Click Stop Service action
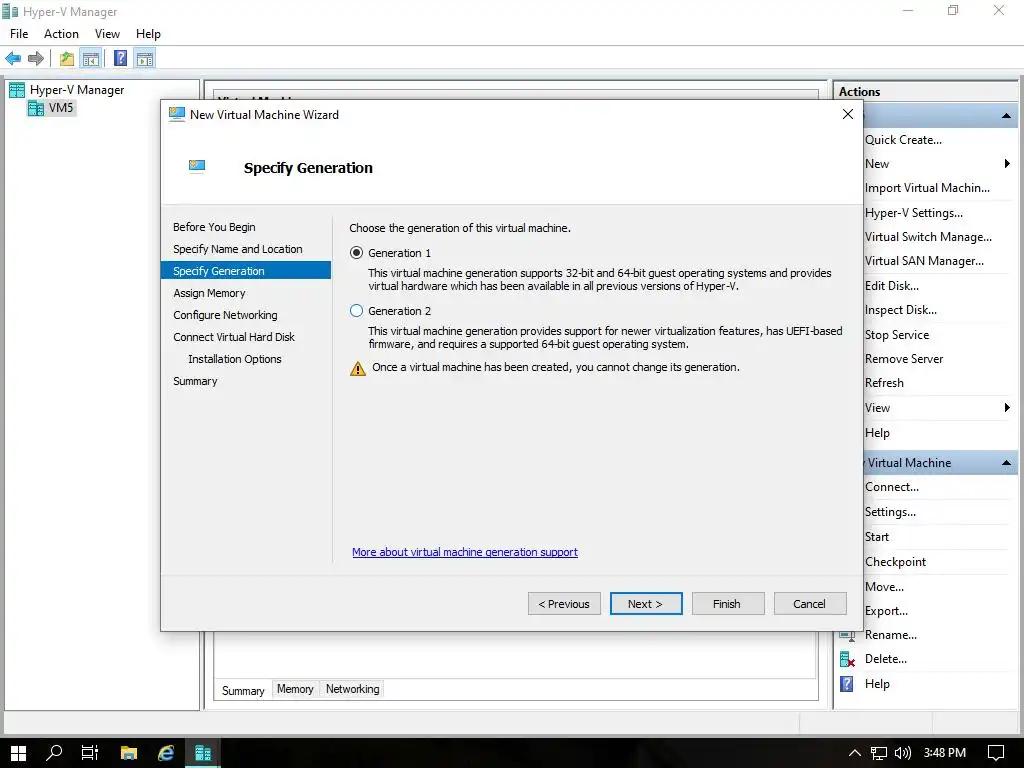This screenshot has width=1024, height=768. tap(897, 335)
